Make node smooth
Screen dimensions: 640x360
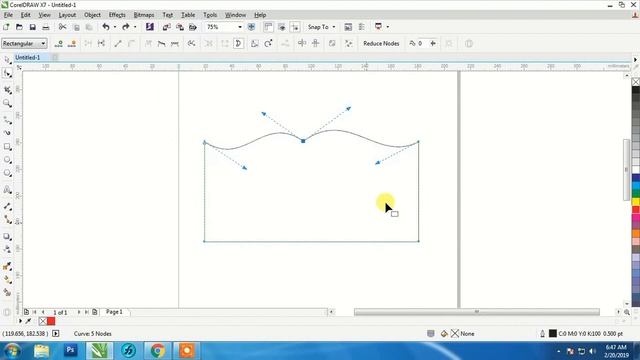[x=162, y=43]
